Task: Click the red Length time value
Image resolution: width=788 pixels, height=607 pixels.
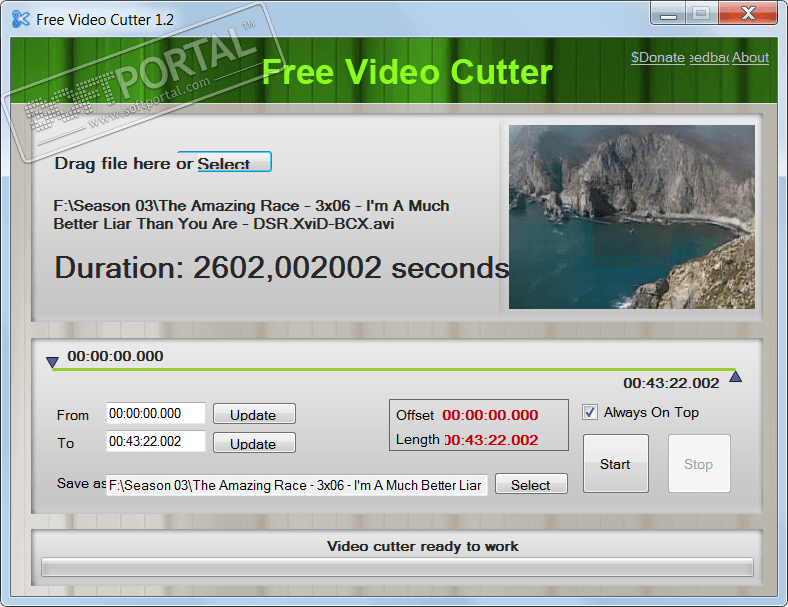Action: click(491, 440)
